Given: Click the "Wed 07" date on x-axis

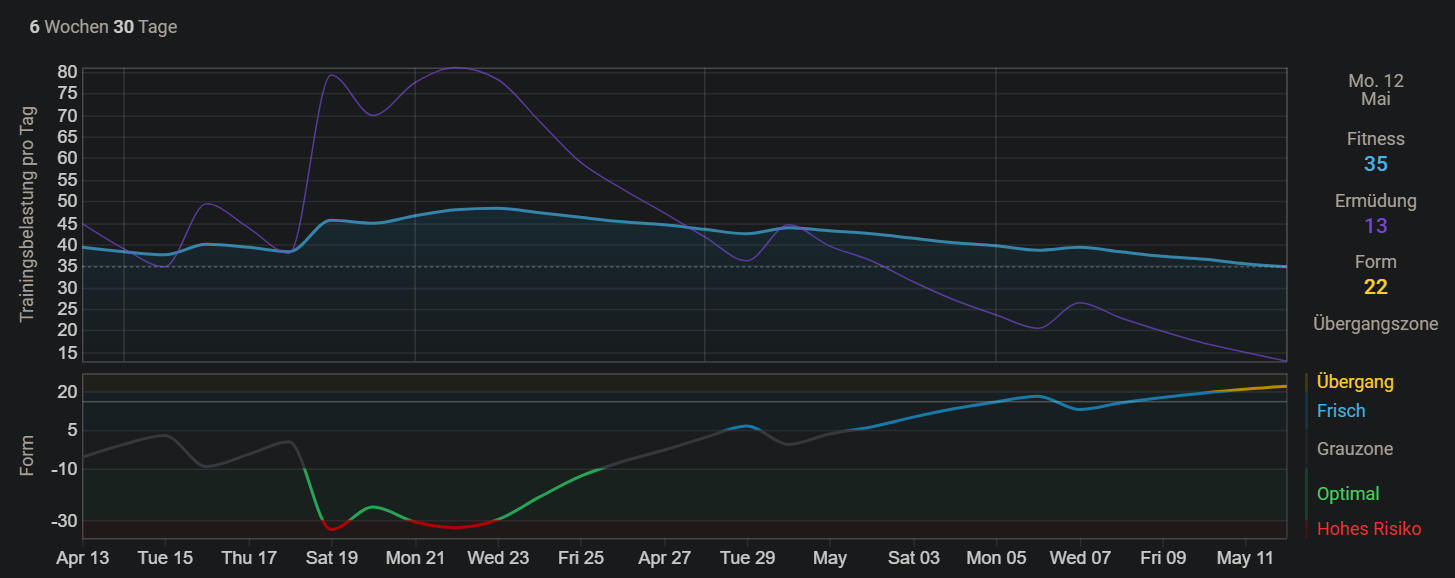Looking at the screenshot, I should click(1080, 558).
